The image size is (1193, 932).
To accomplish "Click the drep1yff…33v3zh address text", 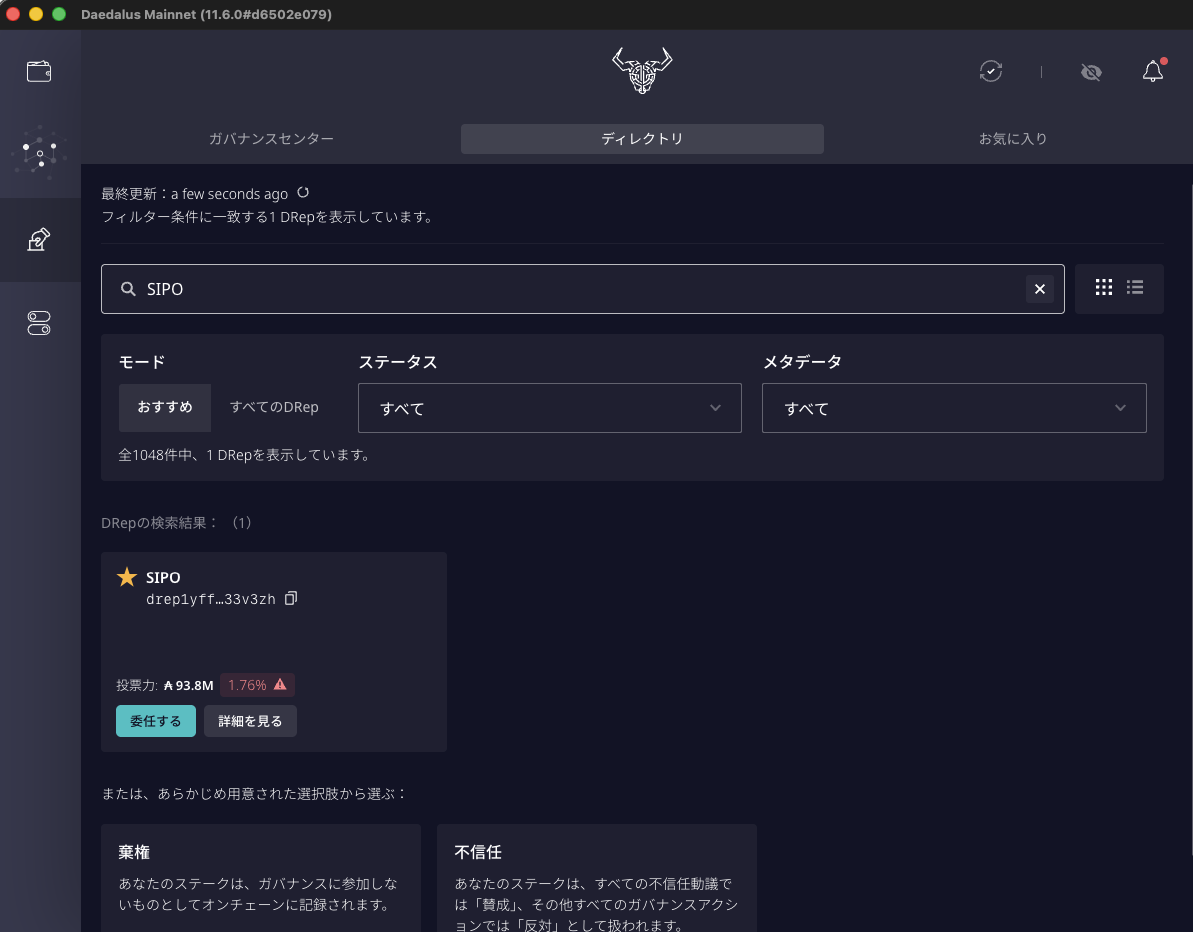I will click(211, 600).
